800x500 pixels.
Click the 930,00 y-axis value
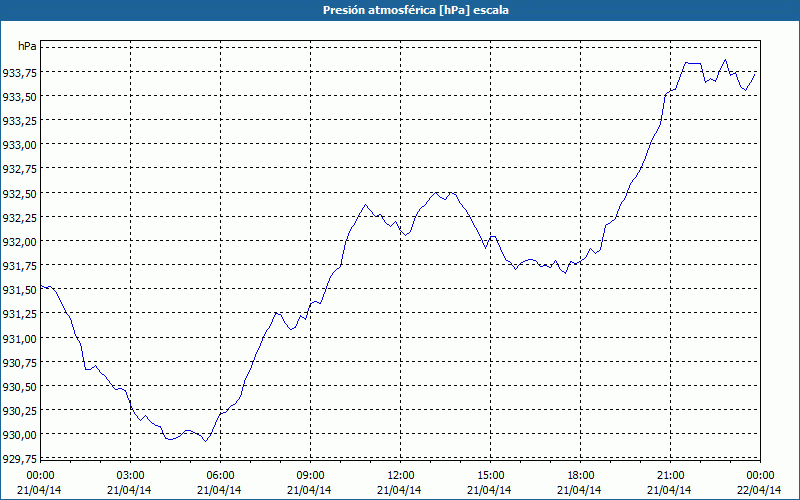[19, 435]
